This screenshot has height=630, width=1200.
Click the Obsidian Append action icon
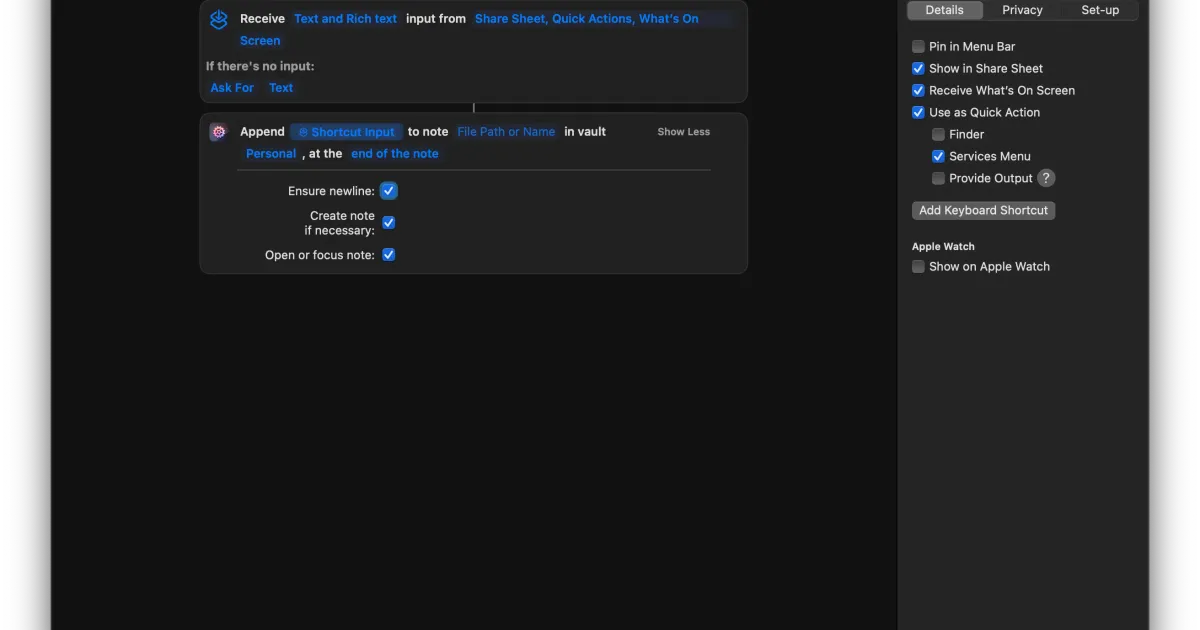(x=218, y=132)
